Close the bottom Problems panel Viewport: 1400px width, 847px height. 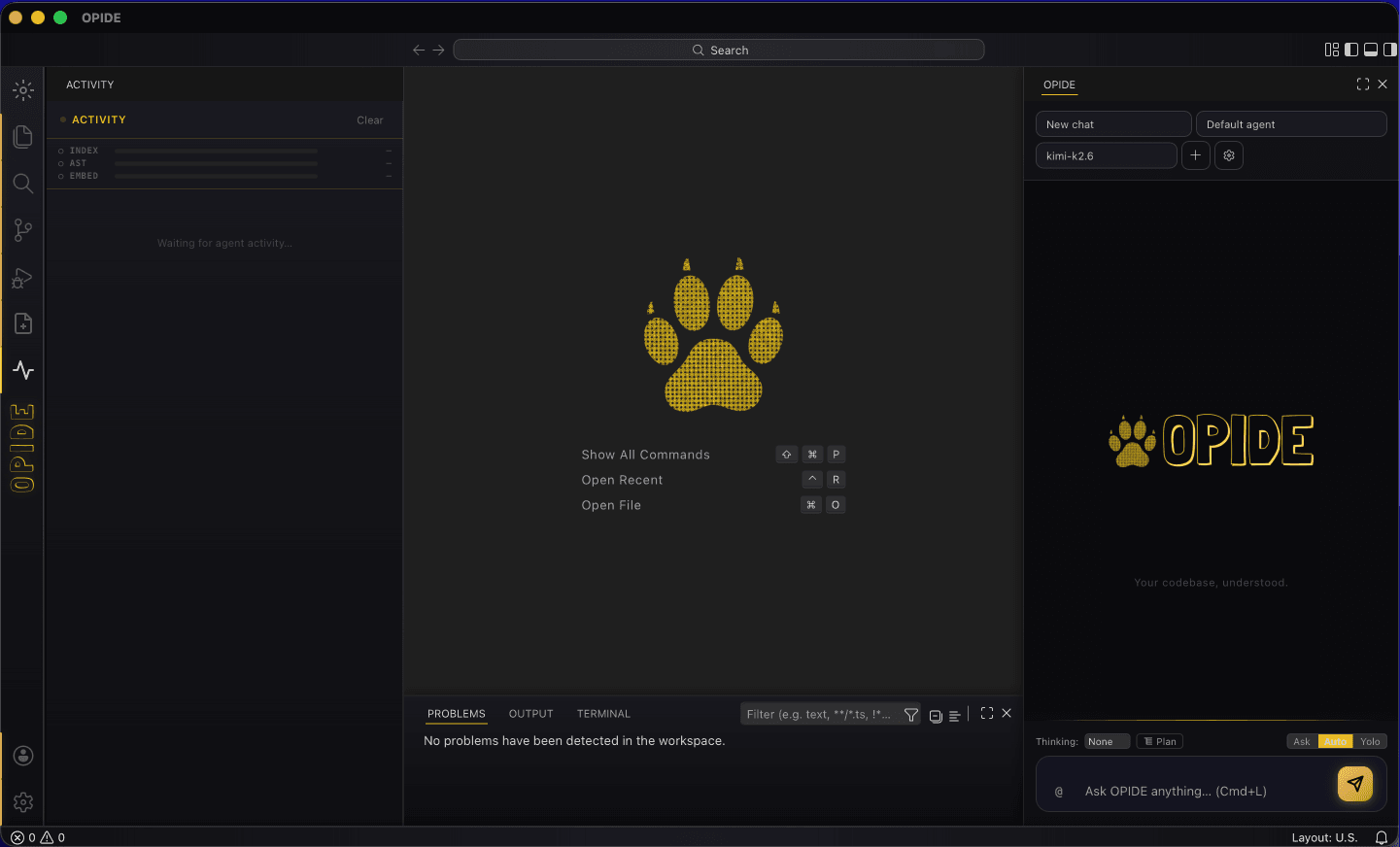(1007, 713)
